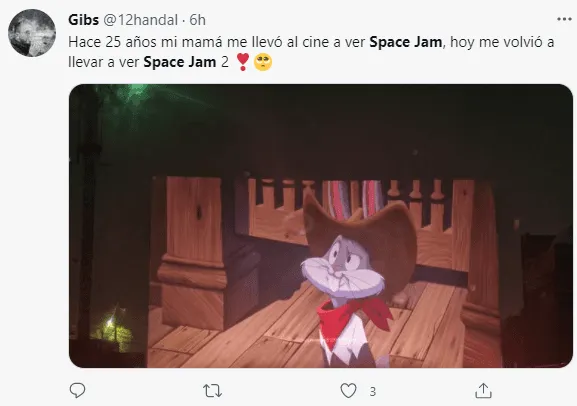The image size is (577, 406).
Task: Open tweet permalink via 6h timestamp
Action: click(198, 20)
